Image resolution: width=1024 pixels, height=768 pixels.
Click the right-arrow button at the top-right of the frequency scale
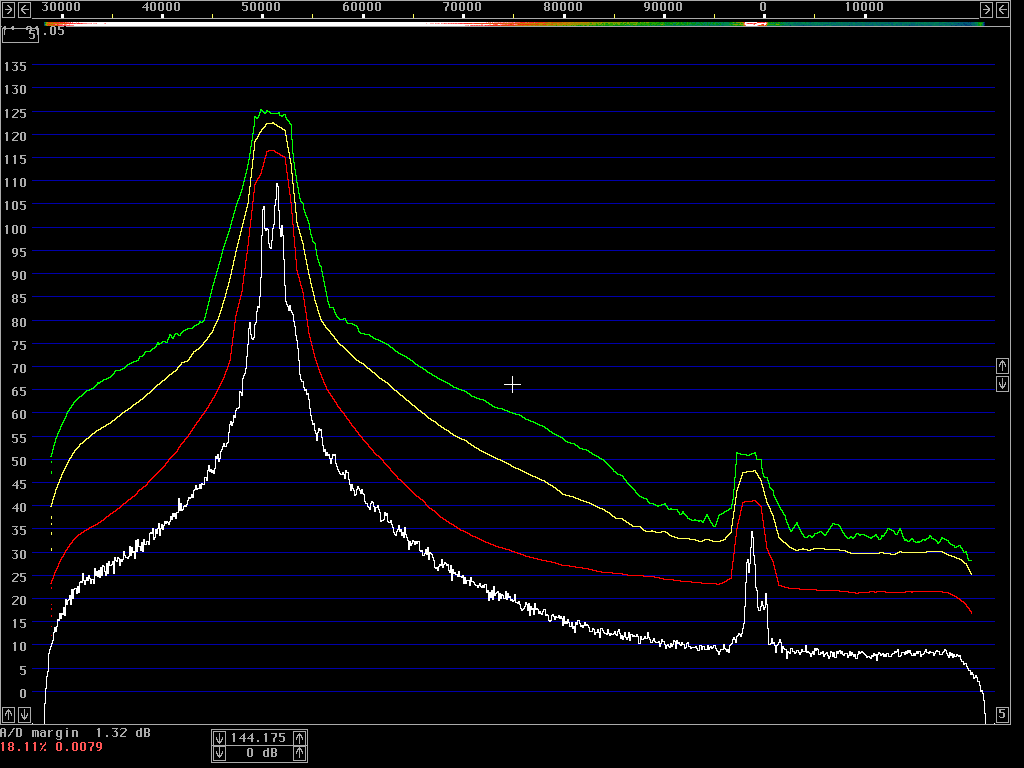[x=986, y=9]
